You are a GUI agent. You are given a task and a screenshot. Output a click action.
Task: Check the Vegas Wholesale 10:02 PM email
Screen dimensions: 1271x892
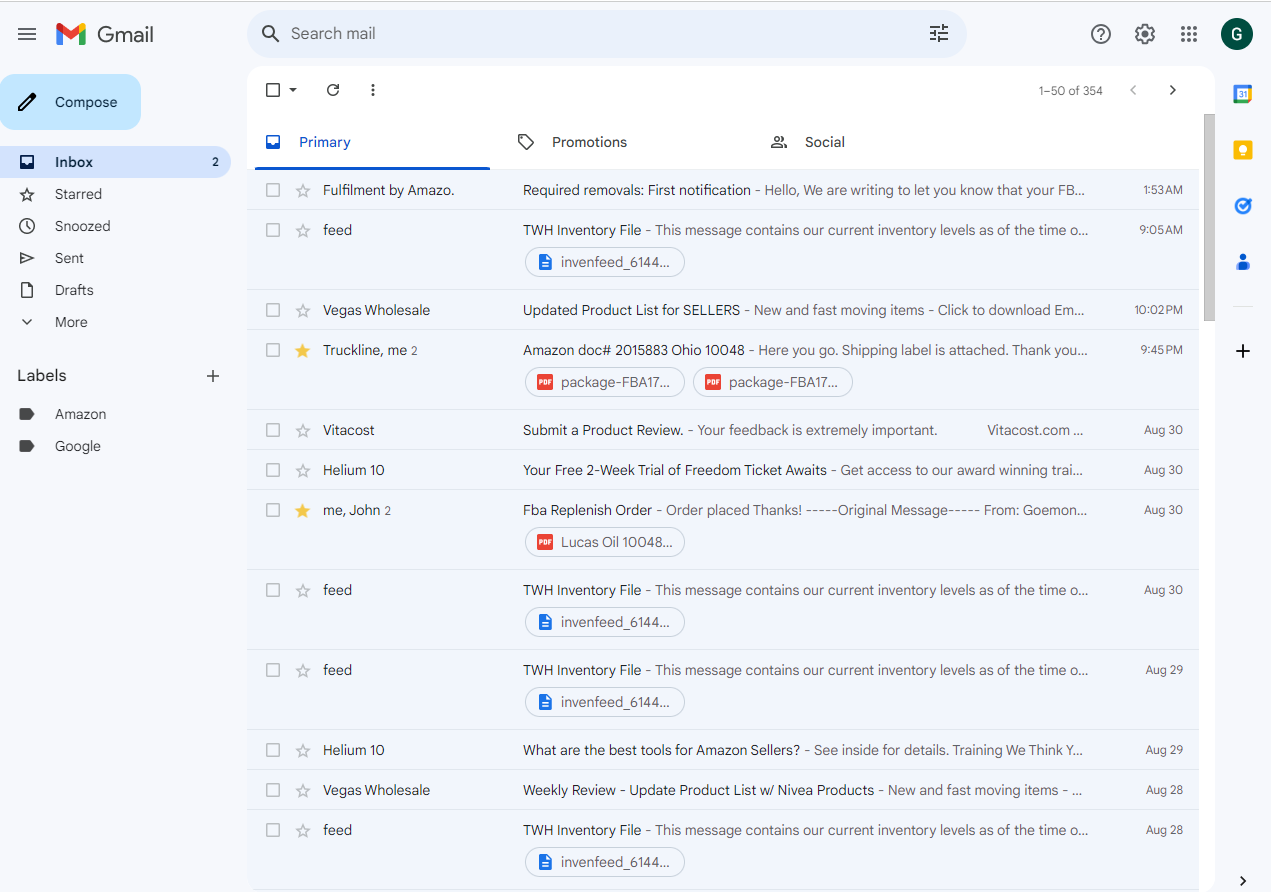(273, 310)
